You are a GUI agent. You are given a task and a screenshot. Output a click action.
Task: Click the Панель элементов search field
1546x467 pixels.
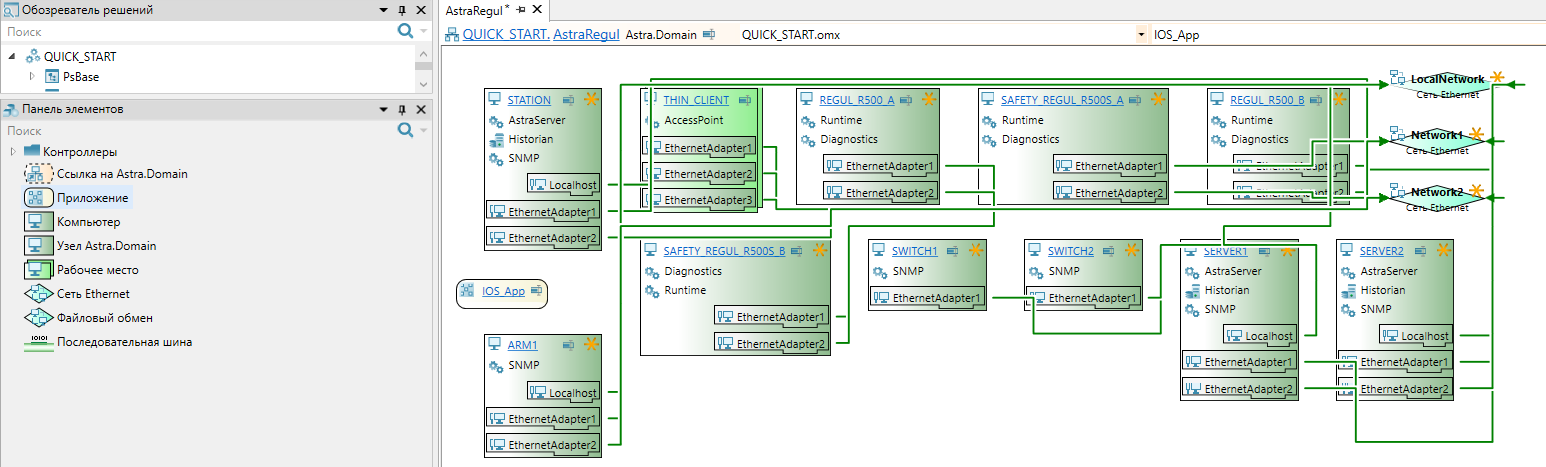coord(200,130)
